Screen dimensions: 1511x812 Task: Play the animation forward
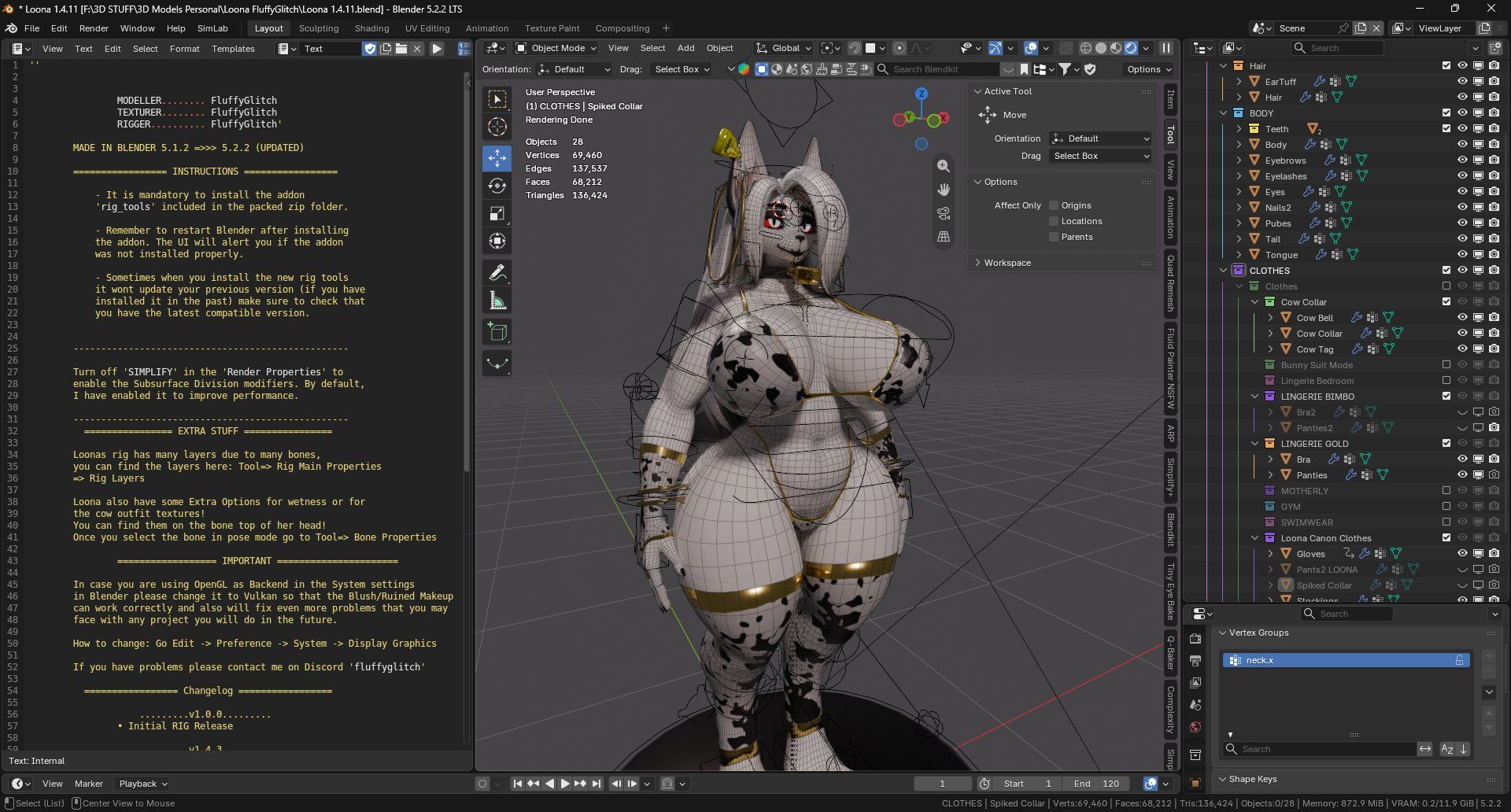click(564, 784)
